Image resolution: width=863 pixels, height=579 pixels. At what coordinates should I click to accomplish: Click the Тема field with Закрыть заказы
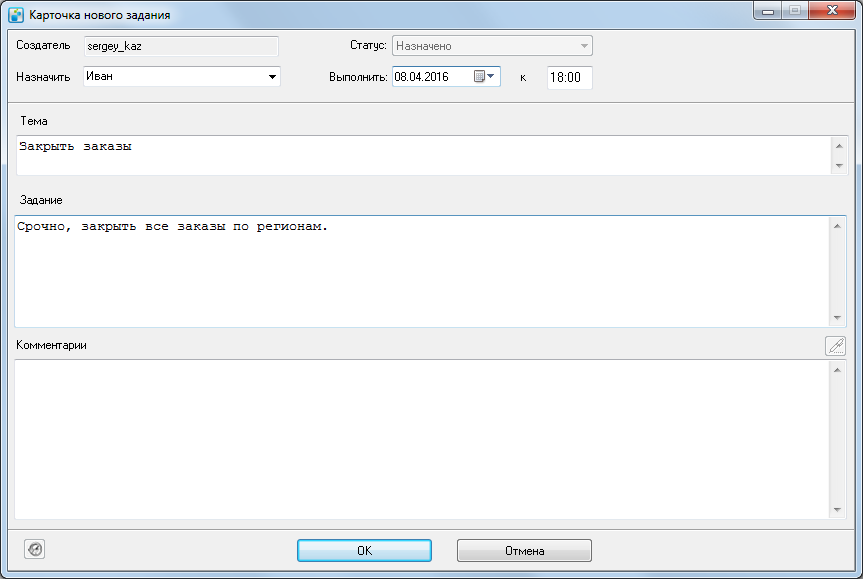[x=423, y=155]
